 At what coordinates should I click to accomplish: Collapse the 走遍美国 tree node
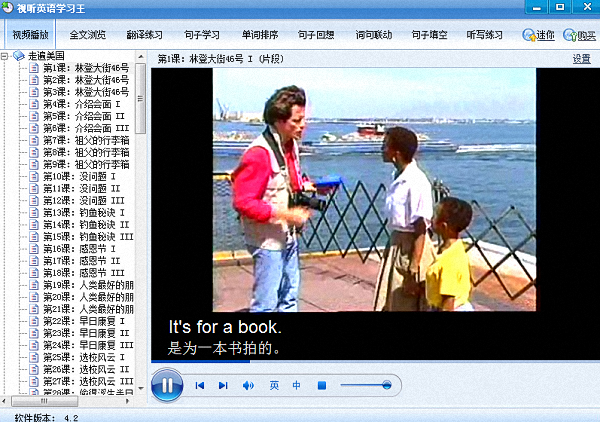pos(6,56)
